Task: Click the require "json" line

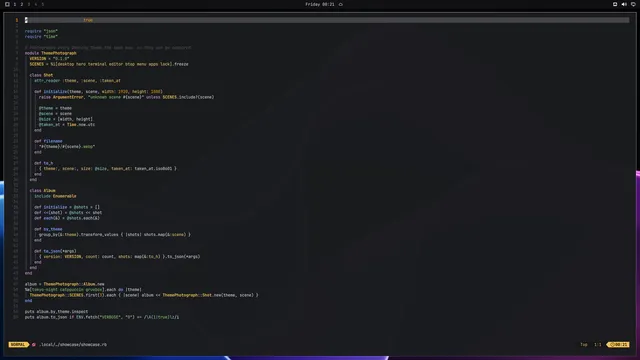Action: (x=41, y=31)
